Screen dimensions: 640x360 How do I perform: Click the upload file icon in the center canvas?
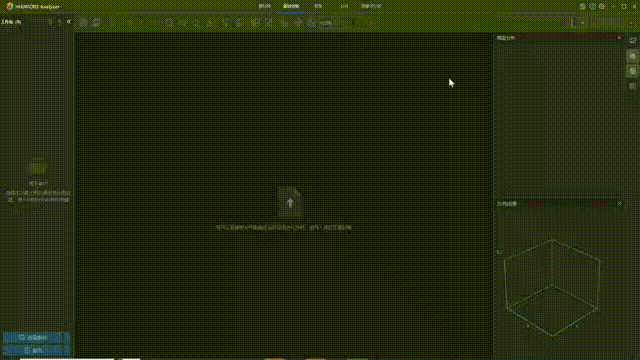[x=290, y=202]
